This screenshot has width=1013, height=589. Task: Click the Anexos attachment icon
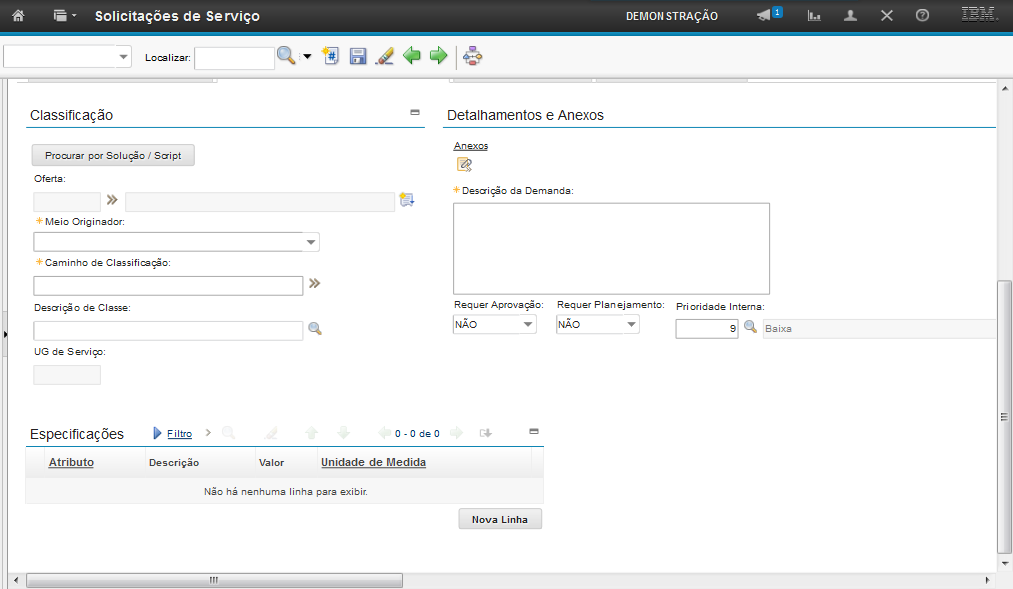click(x=464, y=165)
